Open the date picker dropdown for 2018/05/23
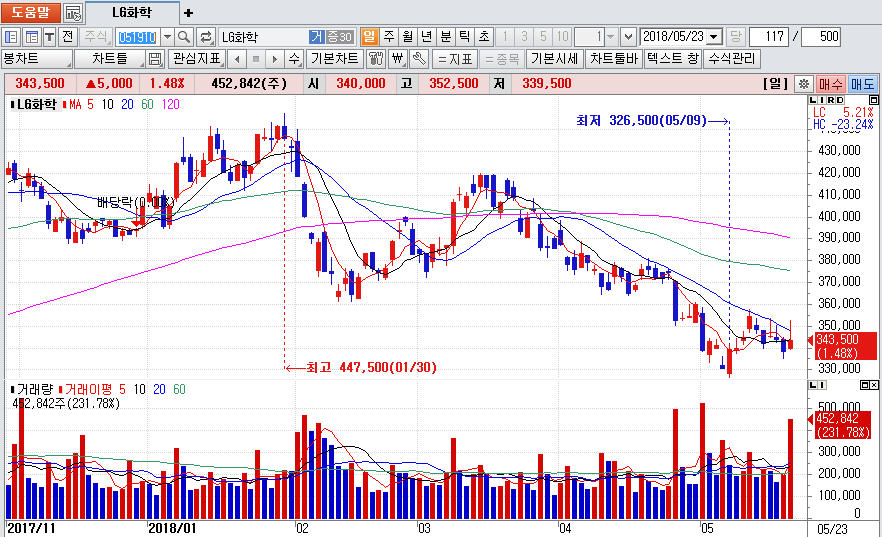This screenshot has height=537, width=882. point(714,36)
